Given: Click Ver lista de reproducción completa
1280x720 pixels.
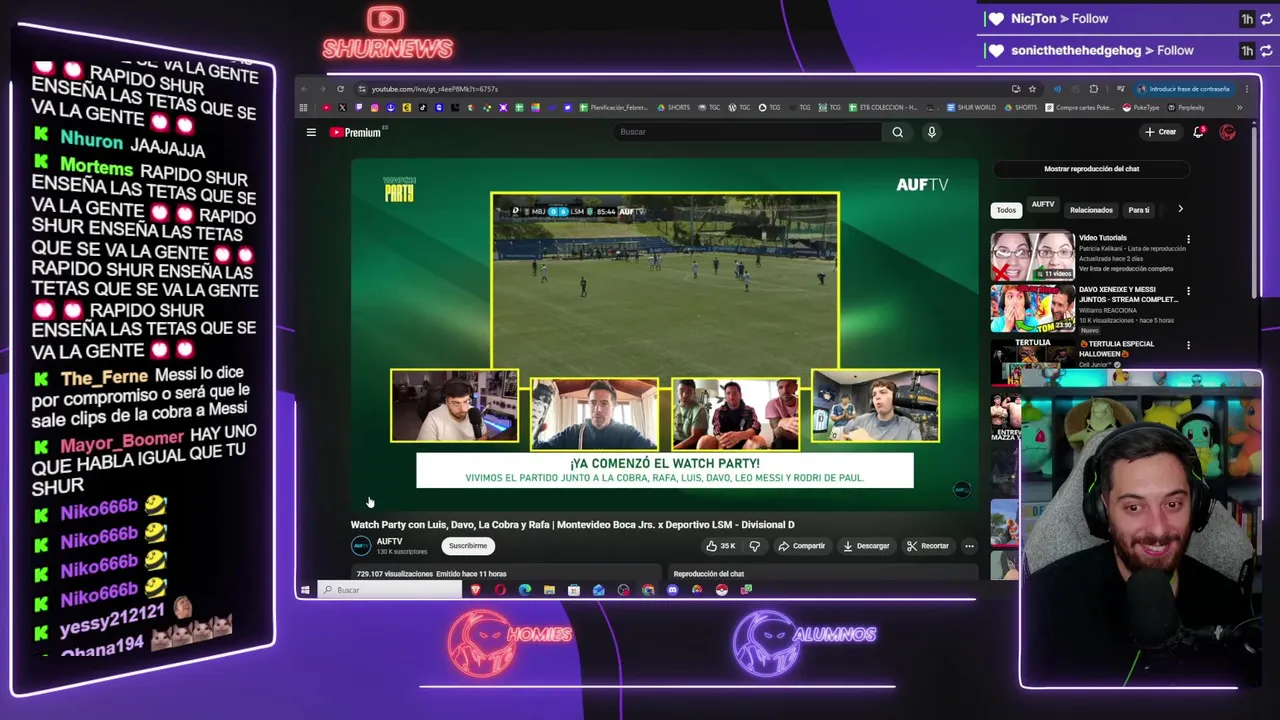Looking at the screenshot, I should click(1126, 269).
